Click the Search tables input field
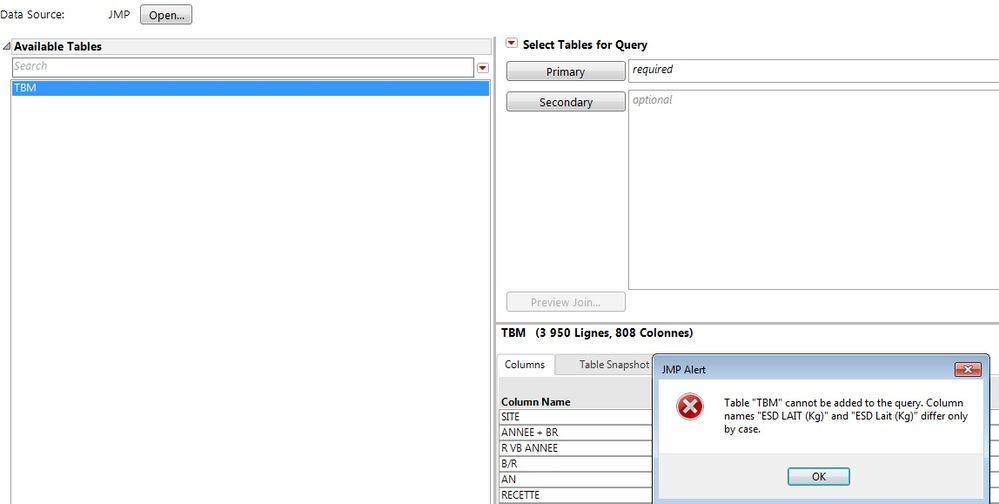Viewport: 999px width, 504px height. pos(243,66)
